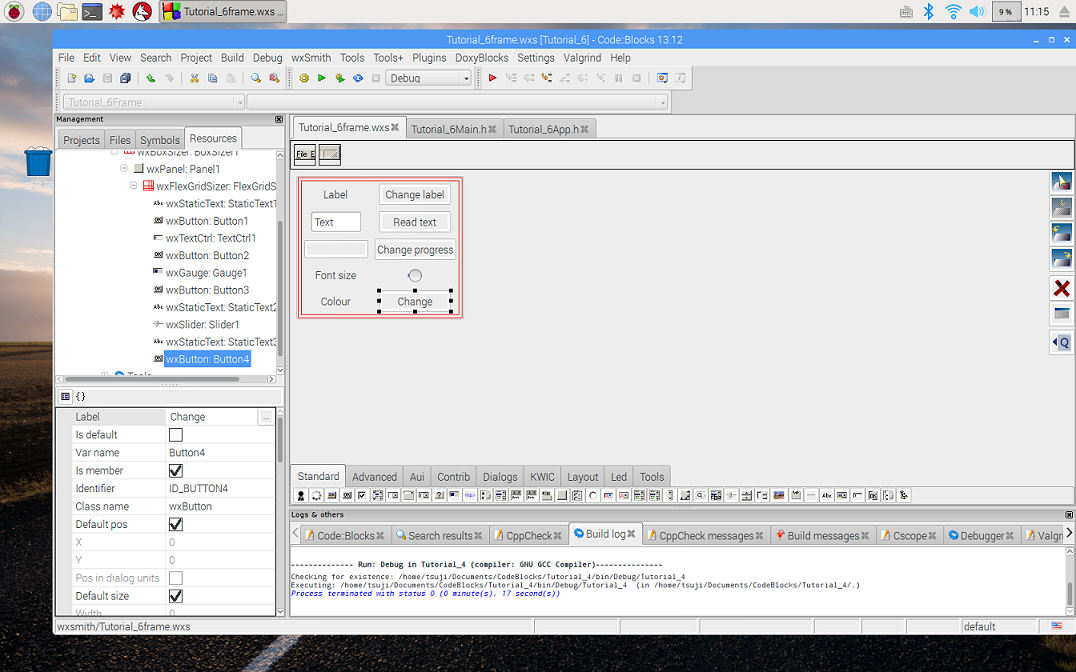Select the Change progress button in designer
Viewport: 1076px width, 672px height.
click(x=414, y=250)
